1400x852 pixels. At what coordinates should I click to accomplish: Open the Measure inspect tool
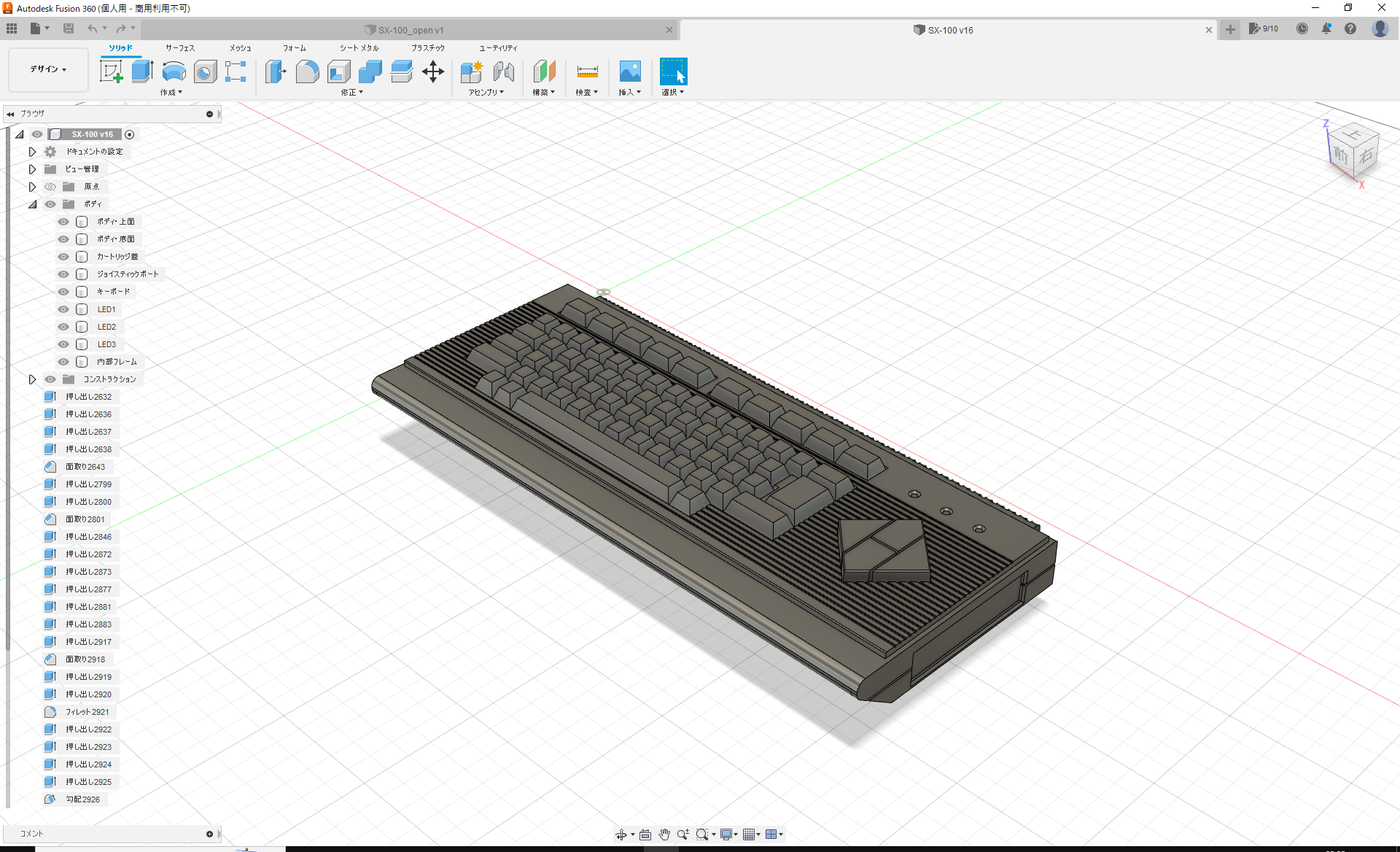[x=587, y=71]
